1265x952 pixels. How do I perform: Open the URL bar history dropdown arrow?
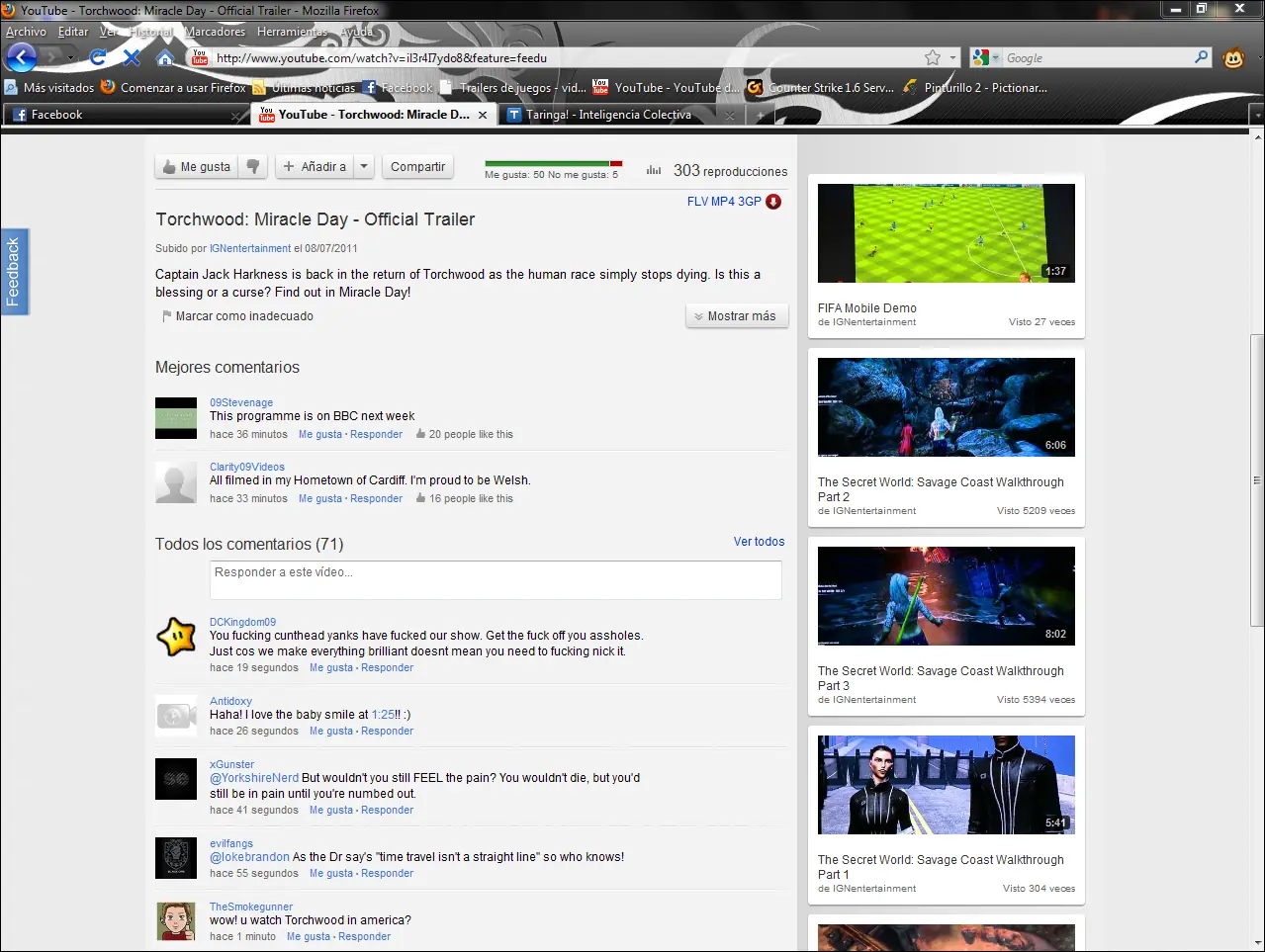[x=953, y=57]
